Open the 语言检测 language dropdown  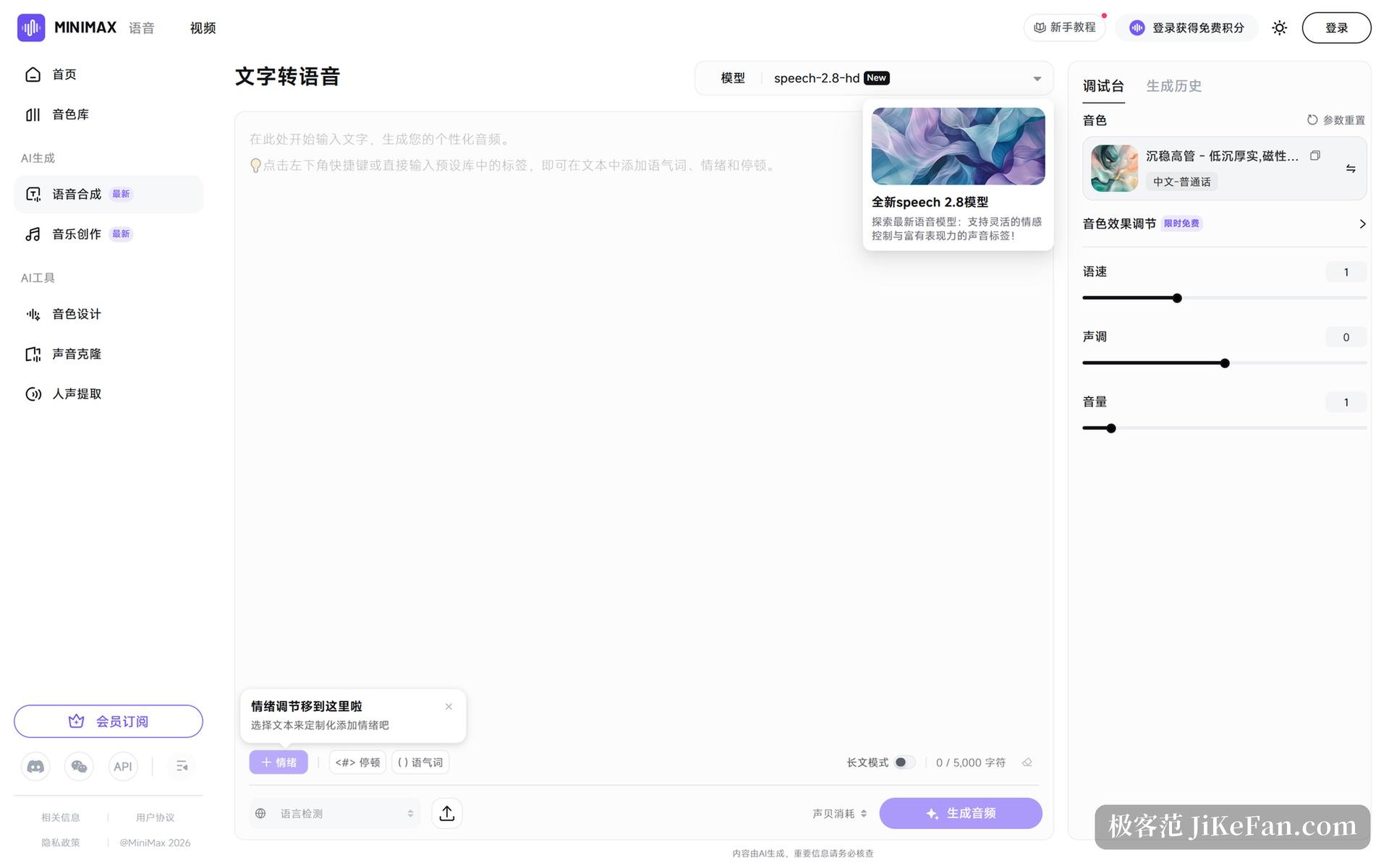(x=335, y=813)
